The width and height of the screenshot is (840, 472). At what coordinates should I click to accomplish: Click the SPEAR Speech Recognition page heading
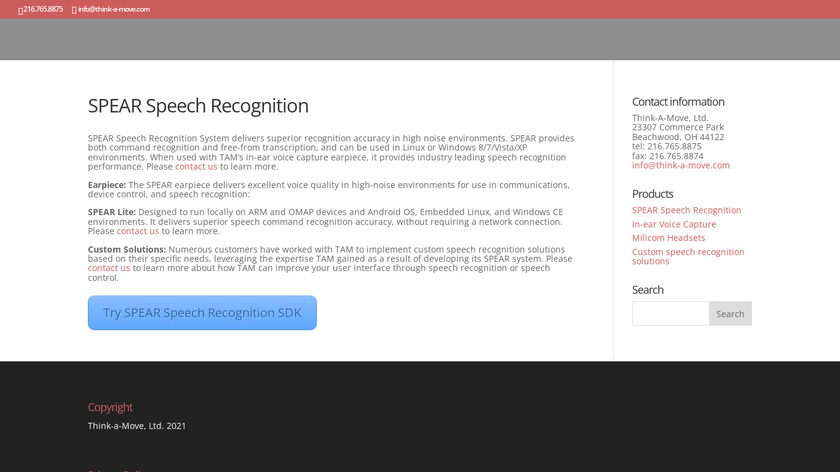pos(198,106)
